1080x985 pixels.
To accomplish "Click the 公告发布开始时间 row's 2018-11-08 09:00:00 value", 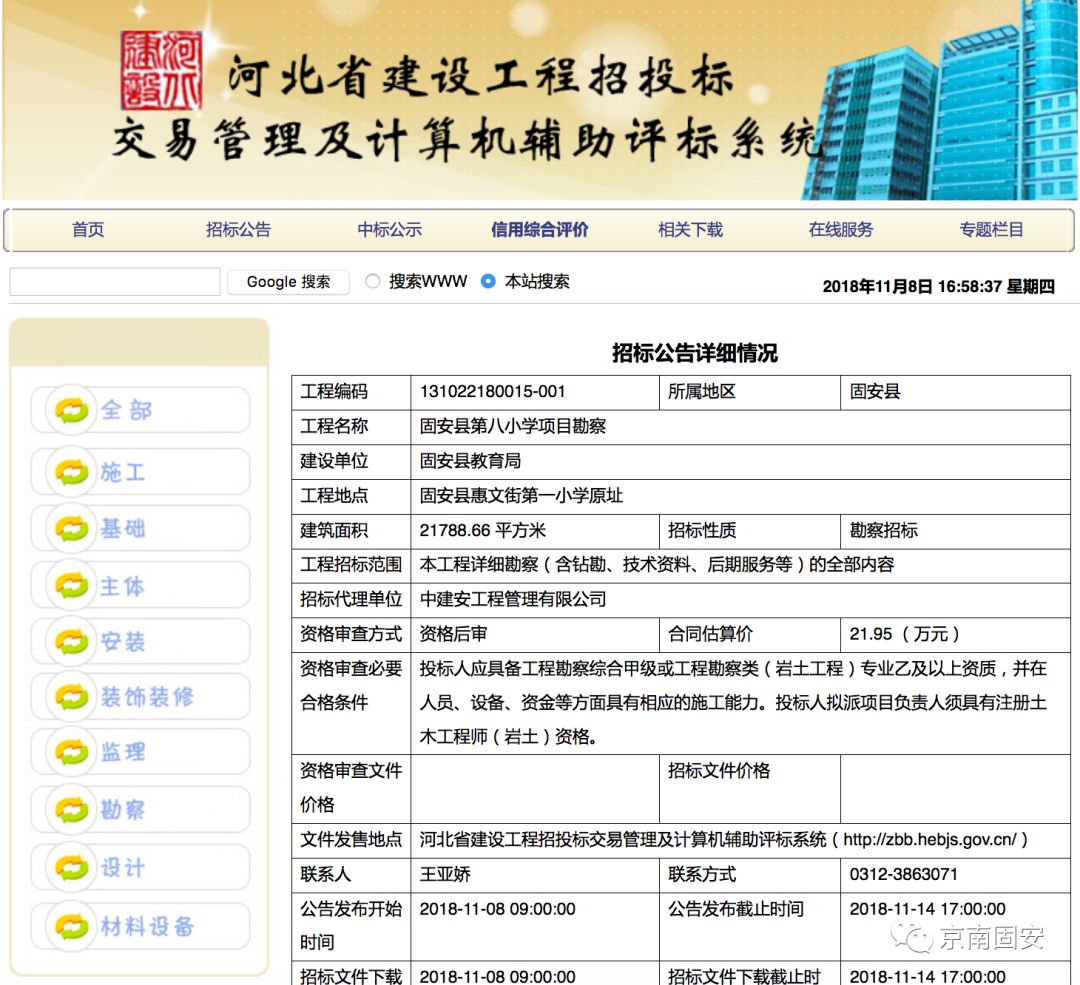I will point(497,909).
